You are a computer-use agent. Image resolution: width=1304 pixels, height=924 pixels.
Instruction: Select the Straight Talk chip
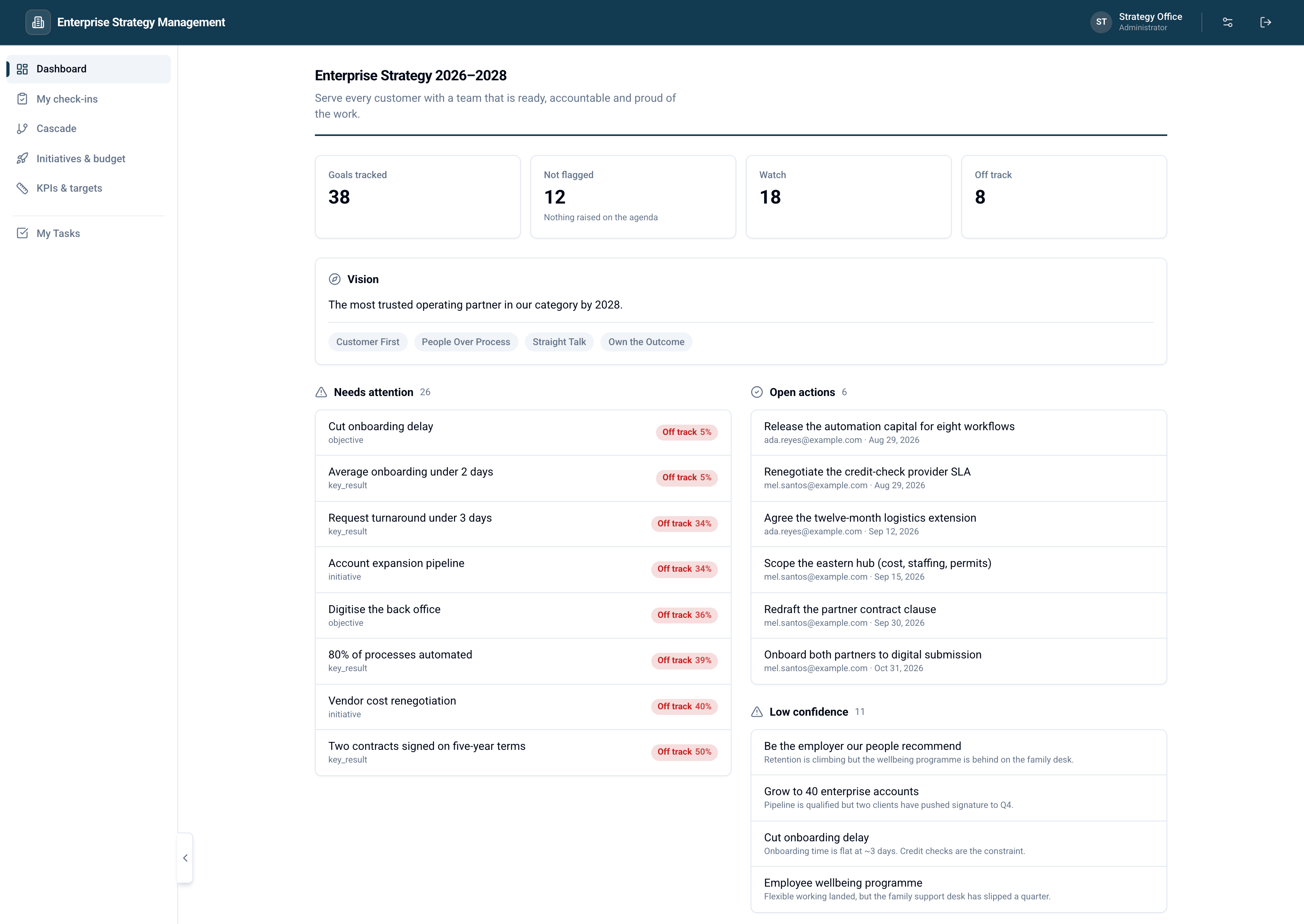[559, 342]
